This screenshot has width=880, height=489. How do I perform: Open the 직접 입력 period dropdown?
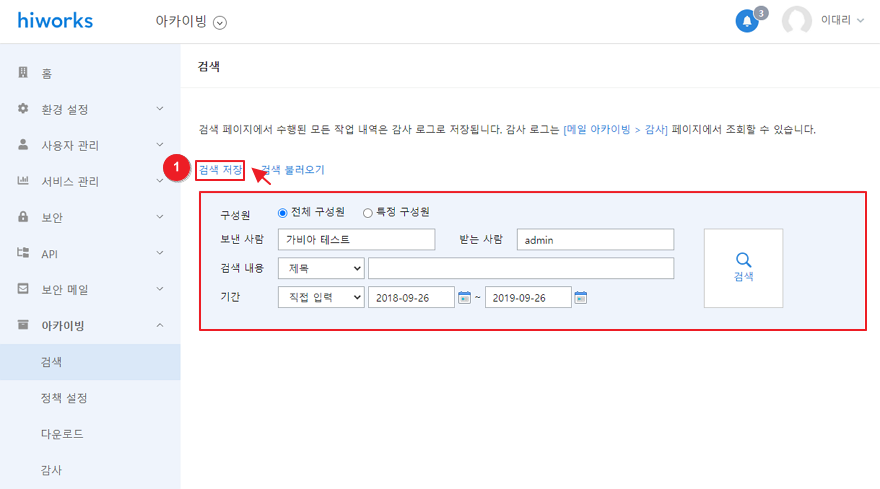tap(321, 297)
